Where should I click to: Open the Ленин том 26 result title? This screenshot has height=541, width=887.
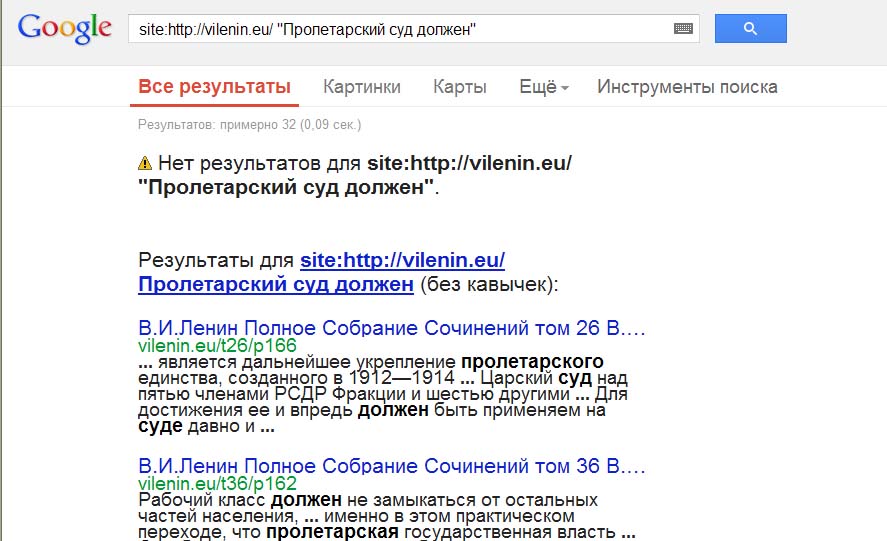[x=392, y=328]
